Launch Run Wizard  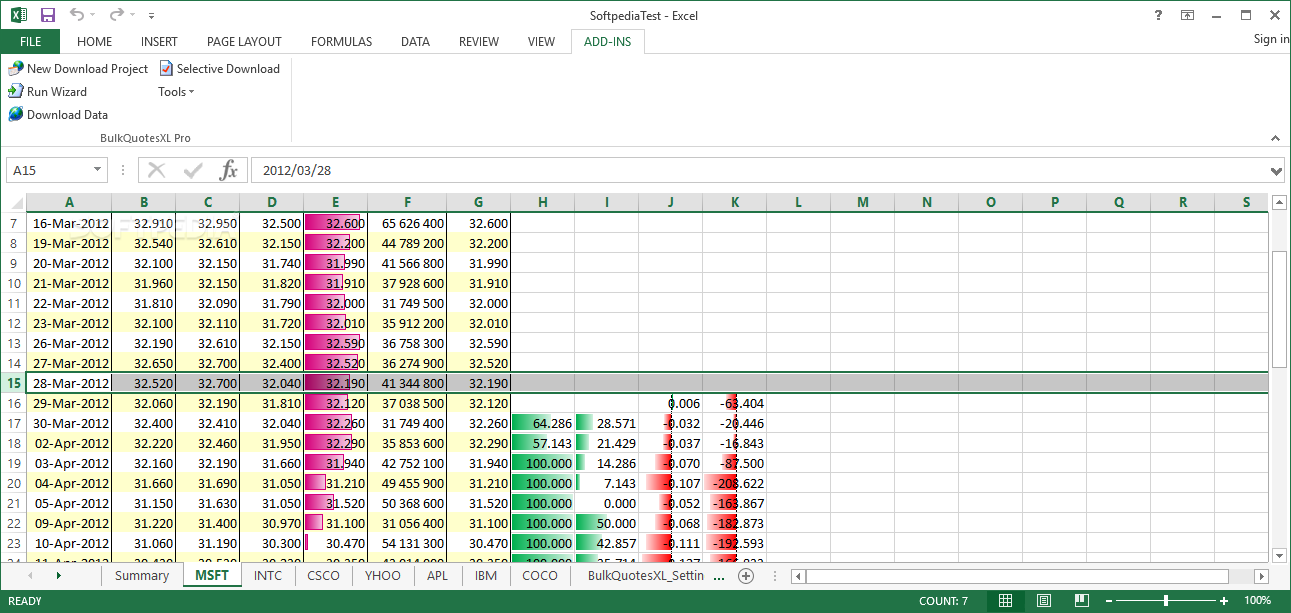[x=47, y=91]
